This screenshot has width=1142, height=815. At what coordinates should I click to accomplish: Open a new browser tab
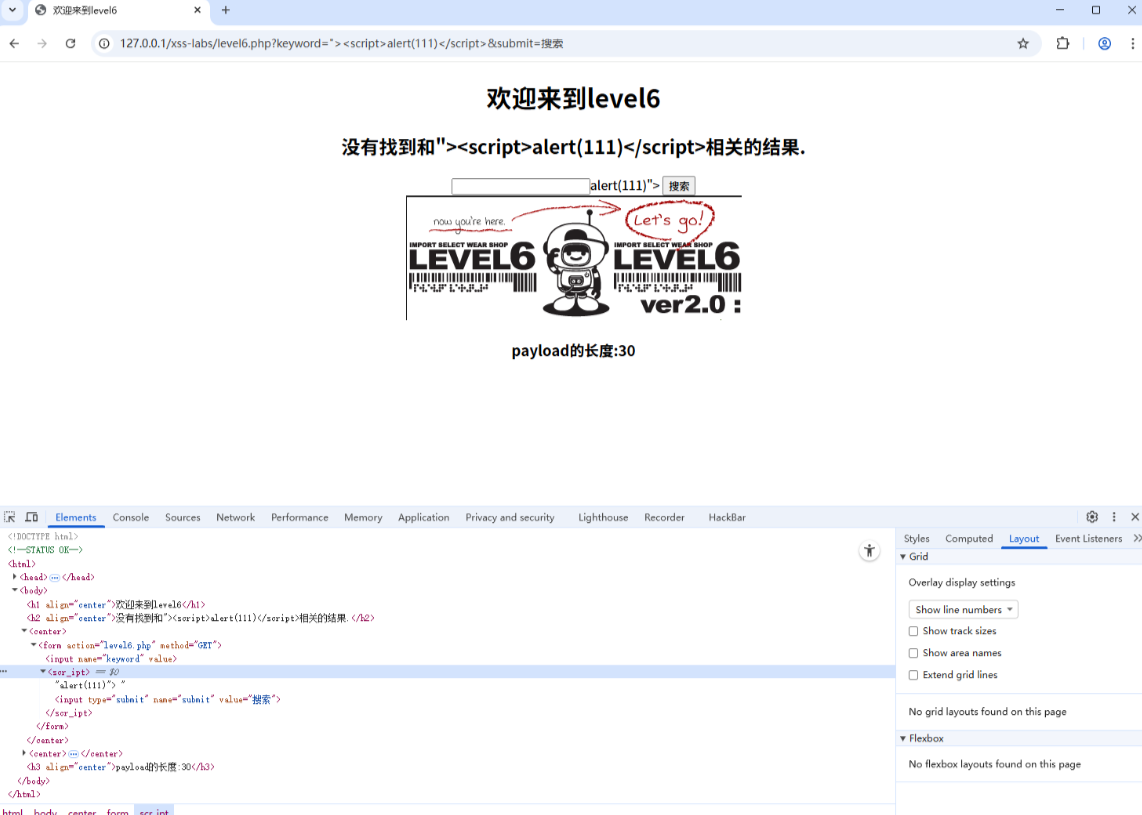pos(226,10)
